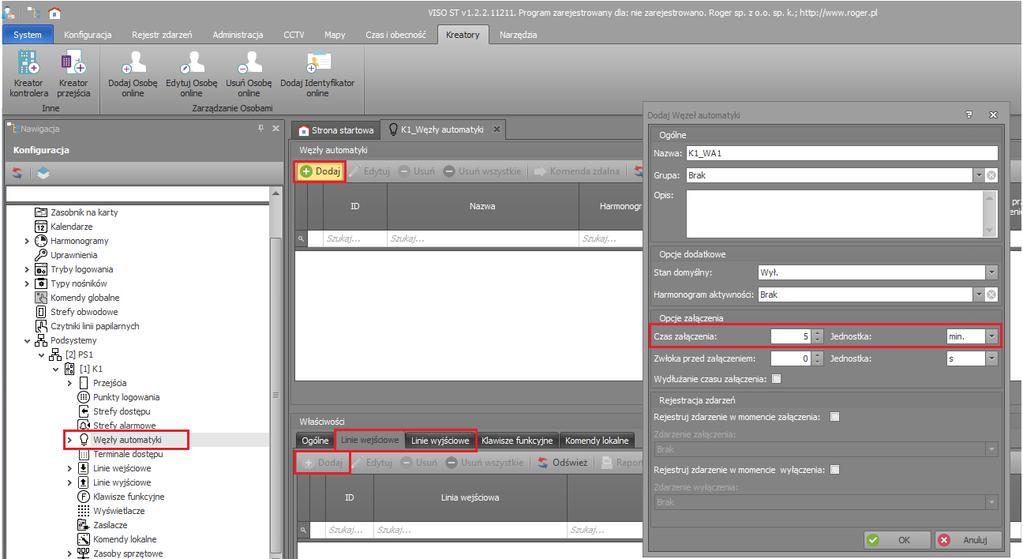Open Narzędzia ribbon tab
Image resolution: width=1023 pixels, height=559 pixels.
tap(518, 35)
